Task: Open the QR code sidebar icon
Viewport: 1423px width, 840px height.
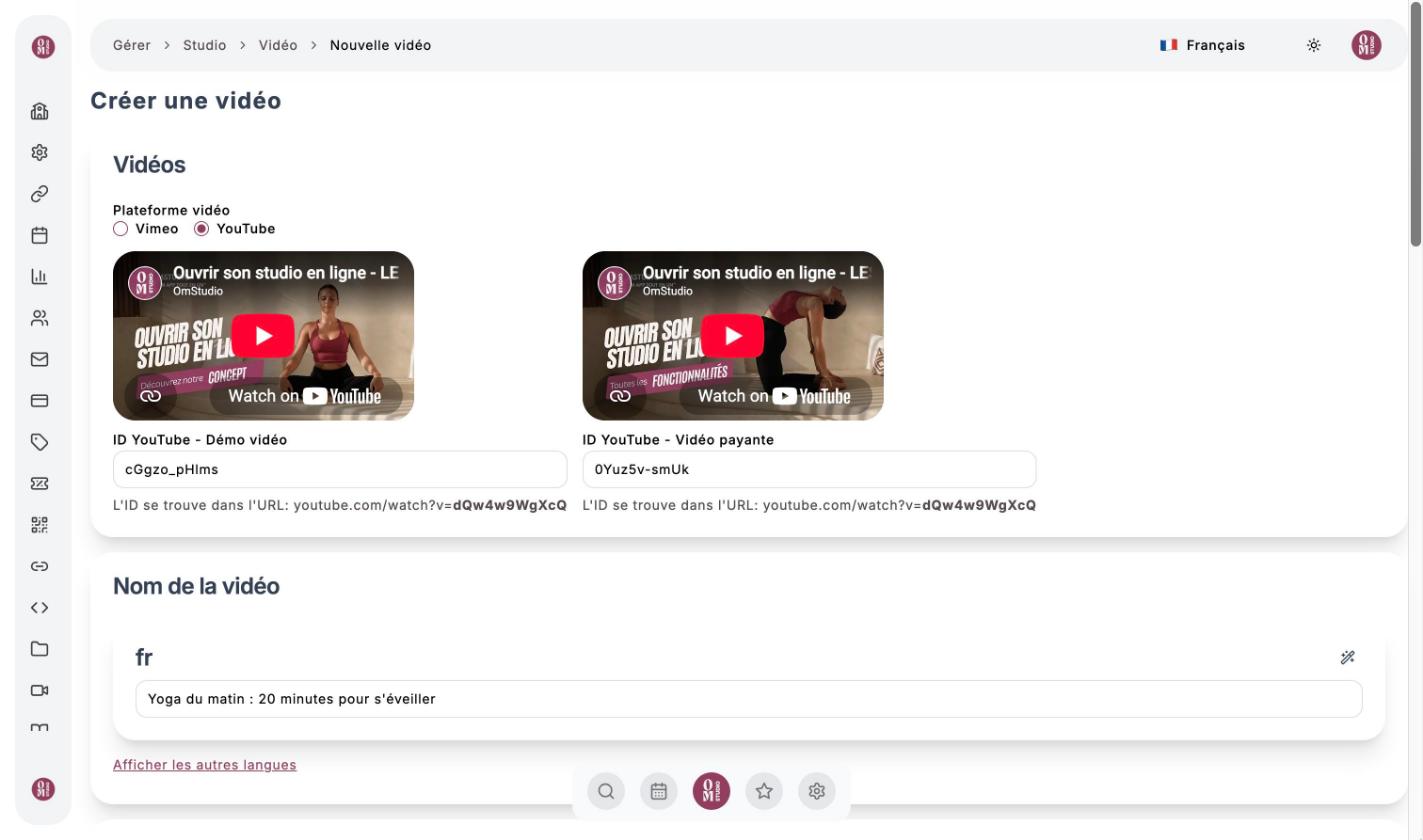Action: click(x=39, y=525)
